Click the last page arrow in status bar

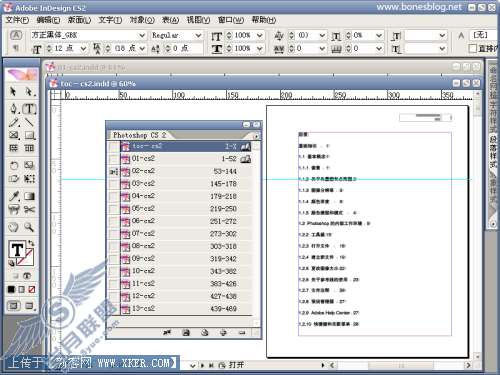(x=211, y=366)
